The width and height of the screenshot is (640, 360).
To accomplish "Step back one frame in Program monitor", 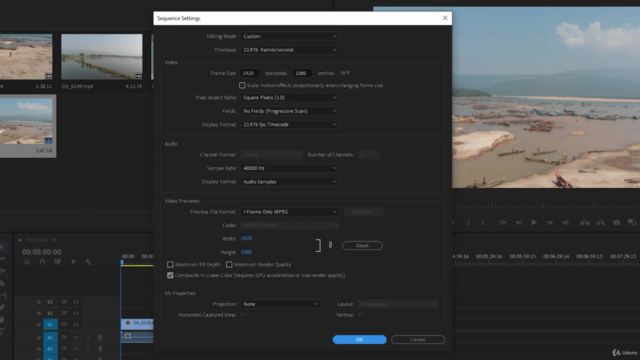I will coord(518,222).
